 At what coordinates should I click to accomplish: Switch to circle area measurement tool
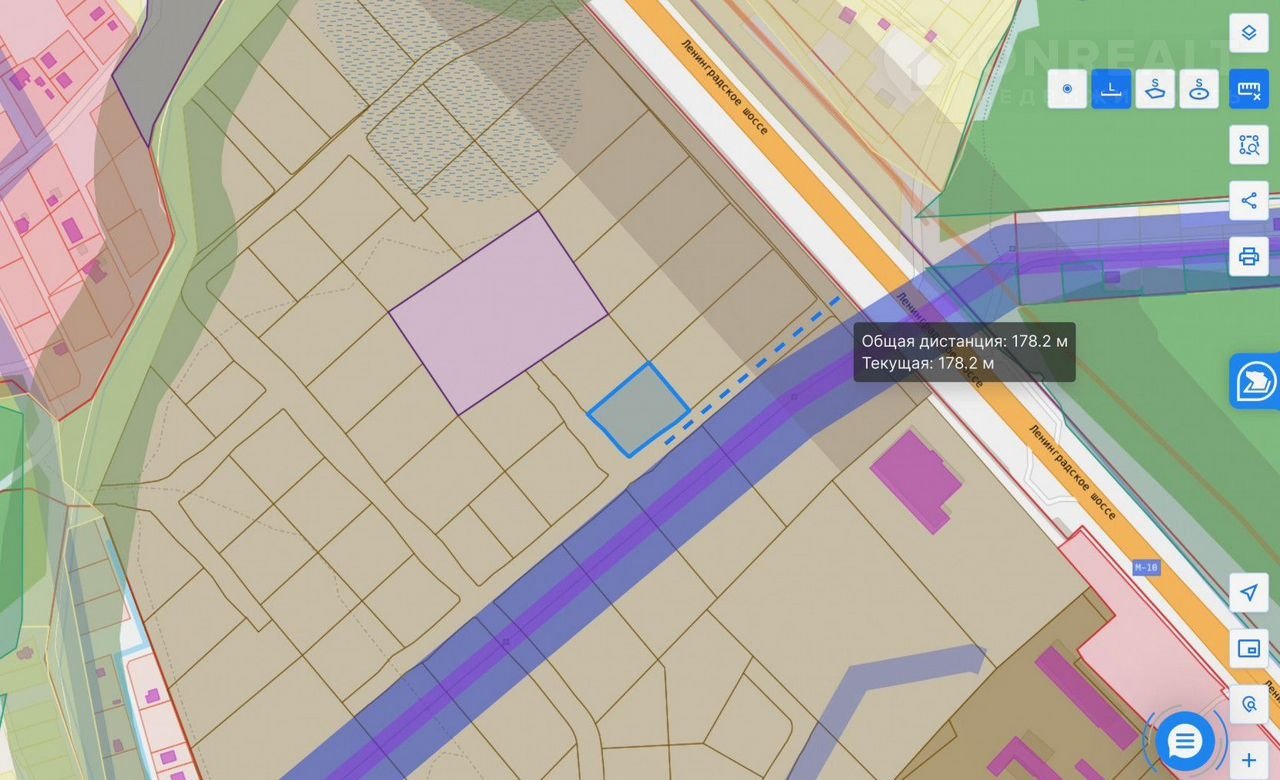1199,89
